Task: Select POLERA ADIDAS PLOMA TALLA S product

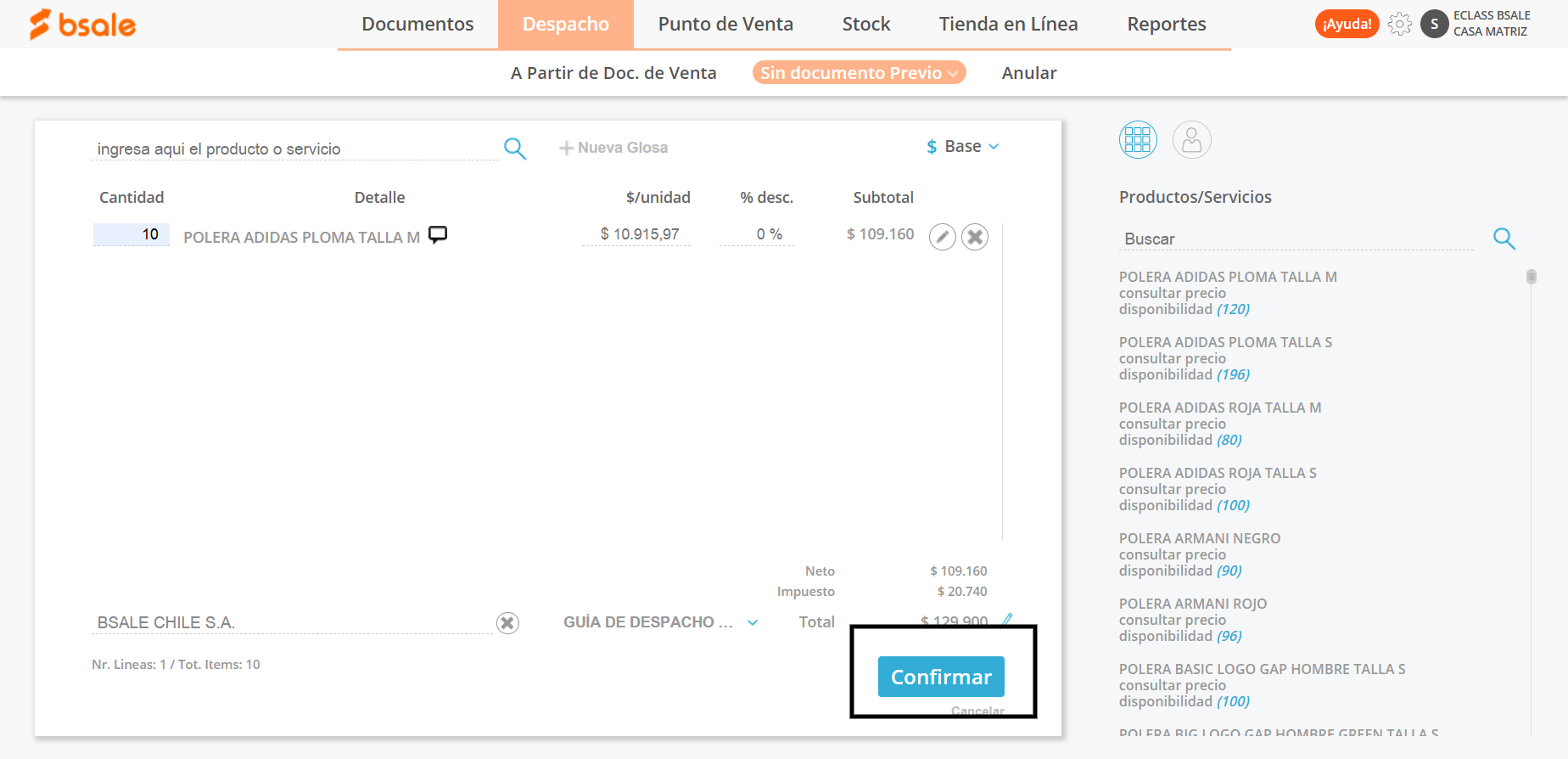Action: [1225, 342]
